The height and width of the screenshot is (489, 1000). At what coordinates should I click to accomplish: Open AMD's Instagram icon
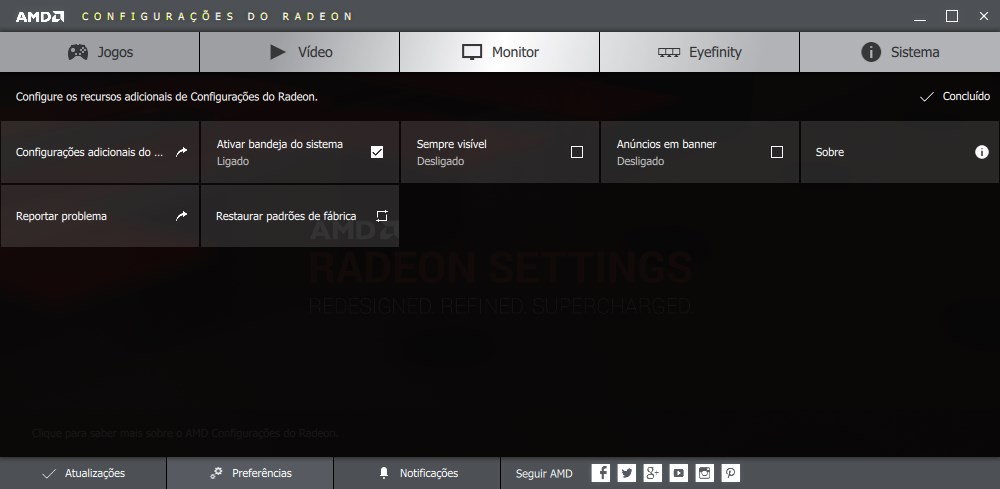[705, 473]
